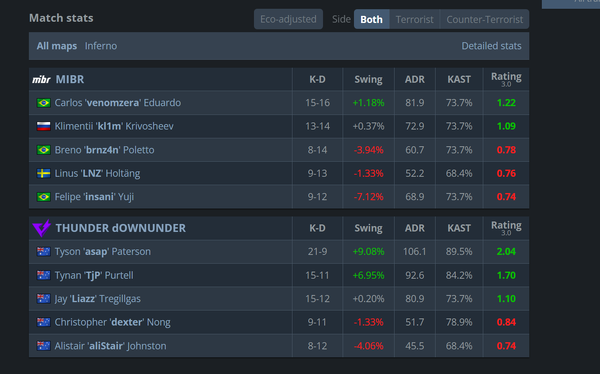This screenshot has height=374, width=600.
Task: Open the Inferno map tab
Action: 101,46
